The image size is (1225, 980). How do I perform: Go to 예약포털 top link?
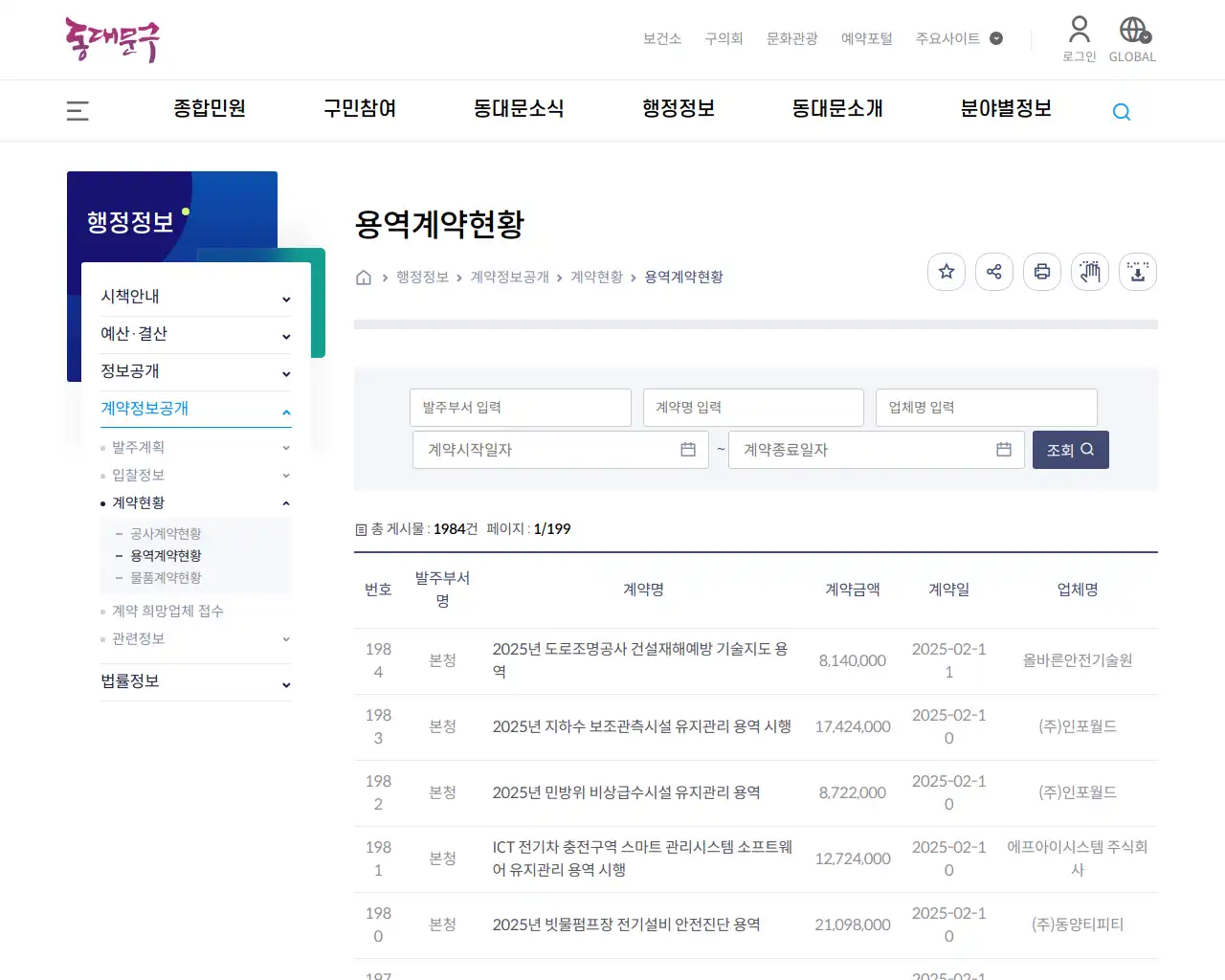pyautogui.click(x=867, y=38)
